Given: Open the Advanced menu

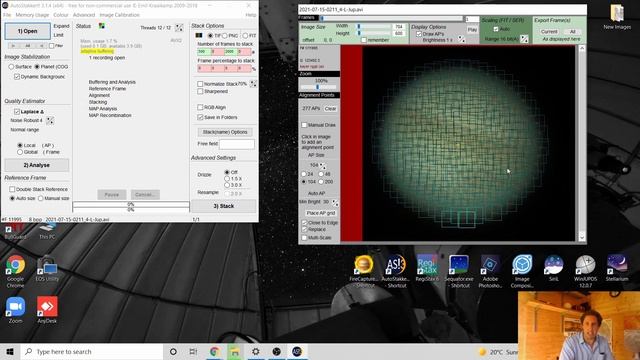Looking at the screenshot, I should pyautogui.click(x=84, y=15).
